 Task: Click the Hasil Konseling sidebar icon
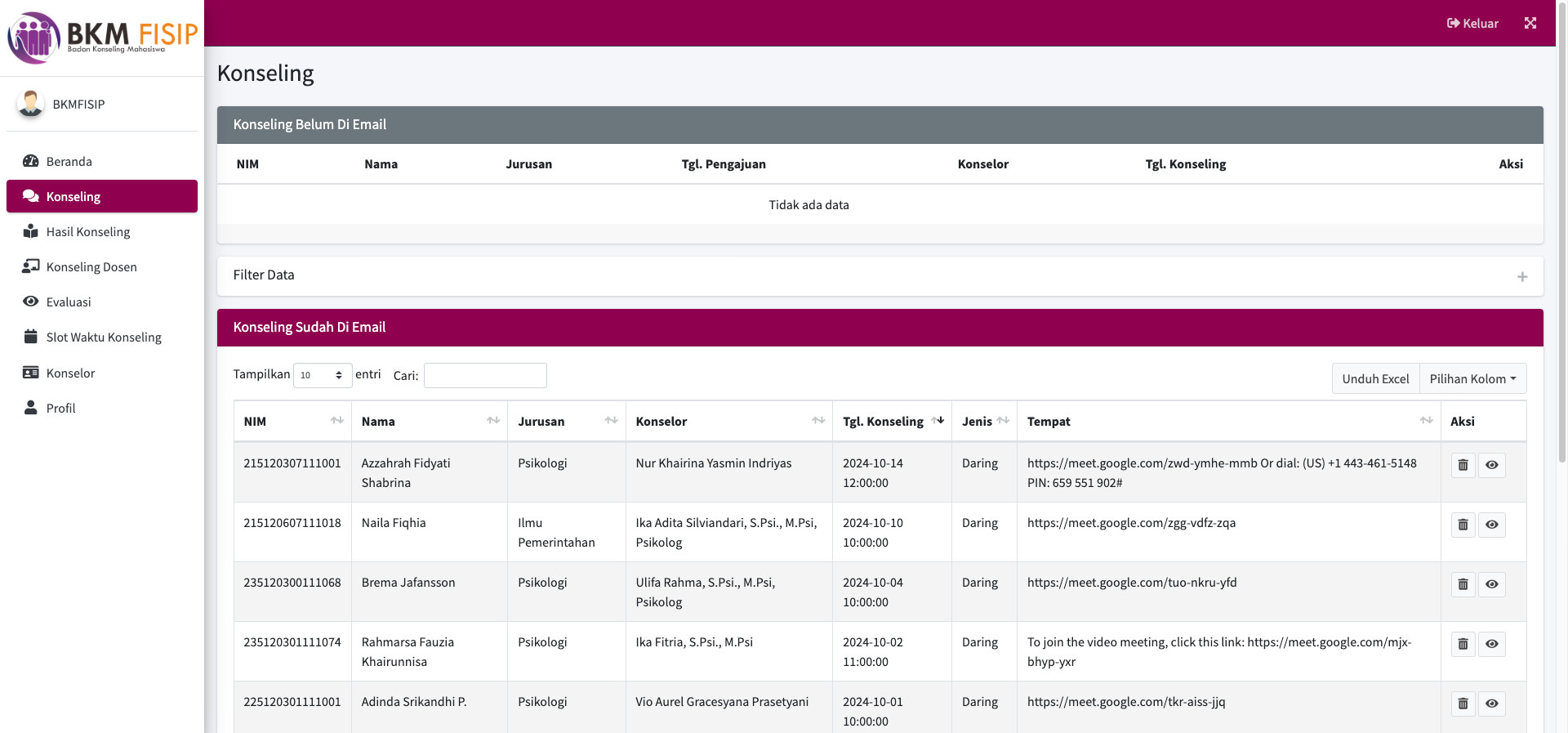pos(31,231)
